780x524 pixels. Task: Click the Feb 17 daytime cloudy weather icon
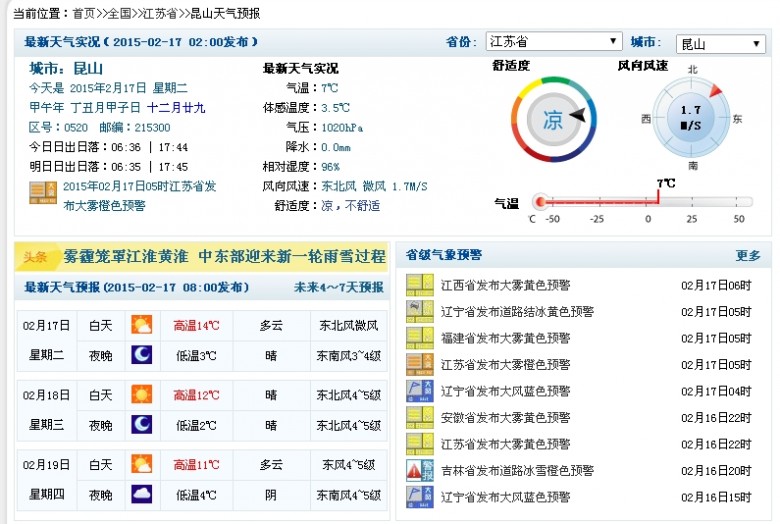click(142, 325)
